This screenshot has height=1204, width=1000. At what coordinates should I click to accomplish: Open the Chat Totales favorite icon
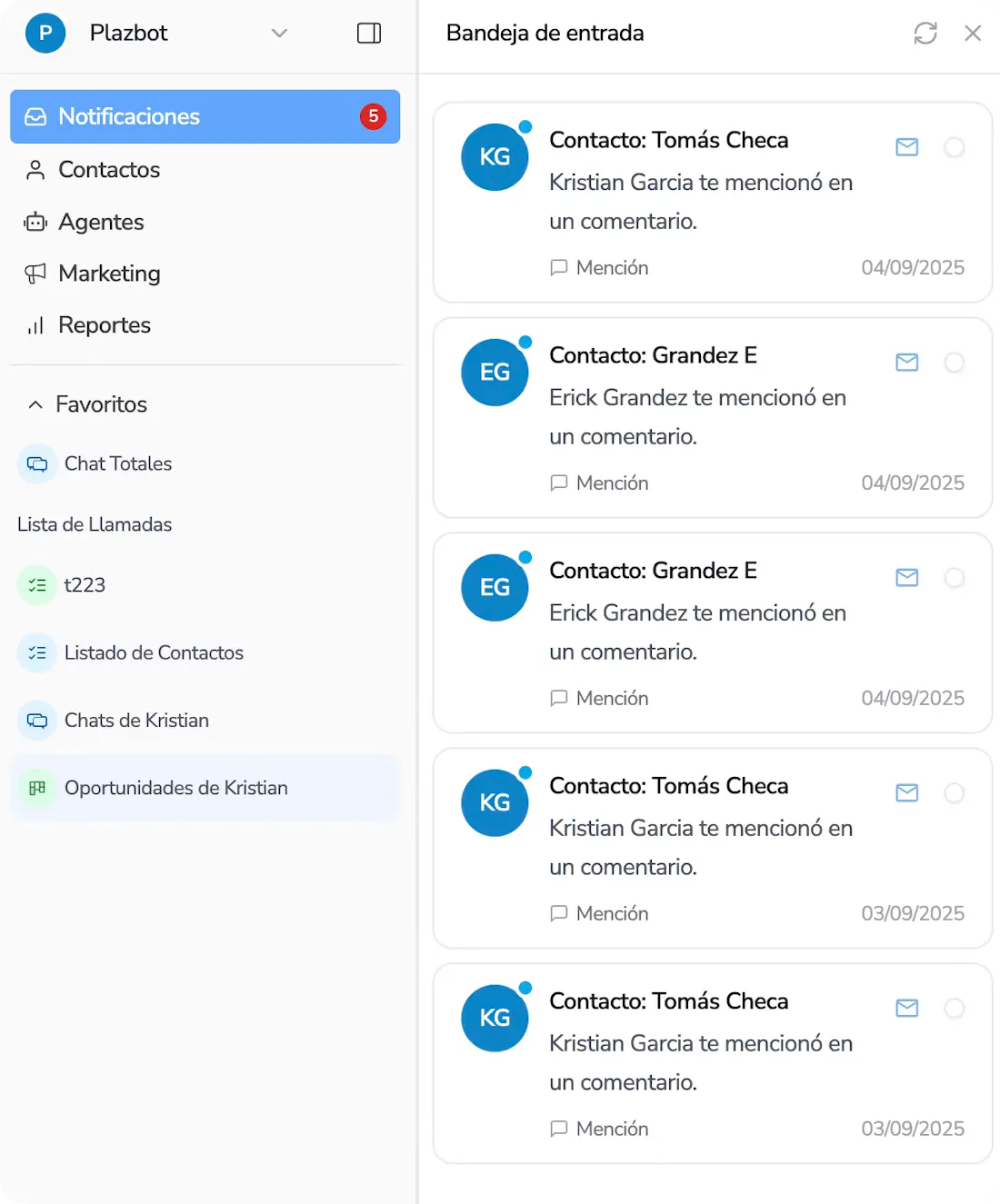37,463
